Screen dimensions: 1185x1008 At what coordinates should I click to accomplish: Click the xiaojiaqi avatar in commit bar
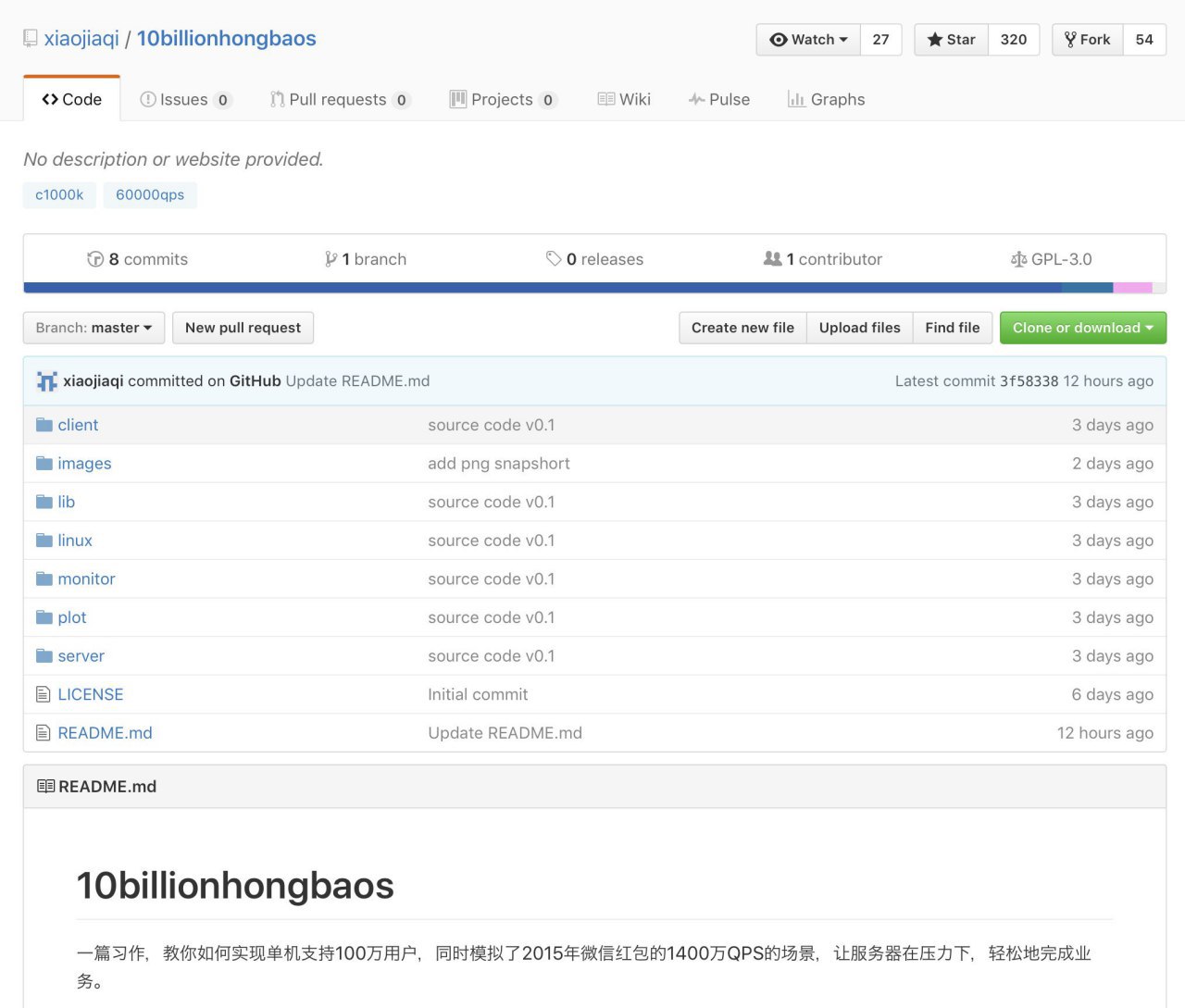click(x=46, y=381)
